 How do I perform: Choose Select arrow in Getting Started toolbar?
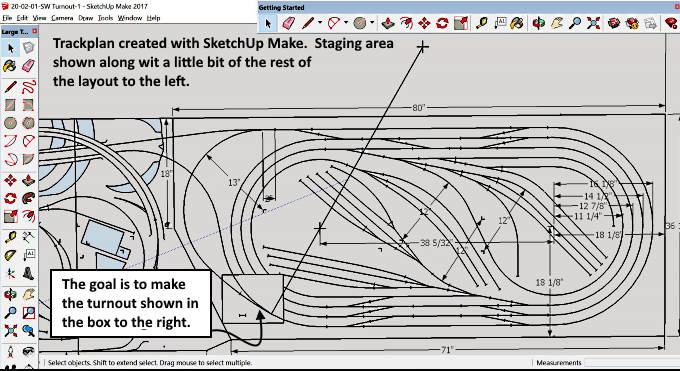click(268, 23)
